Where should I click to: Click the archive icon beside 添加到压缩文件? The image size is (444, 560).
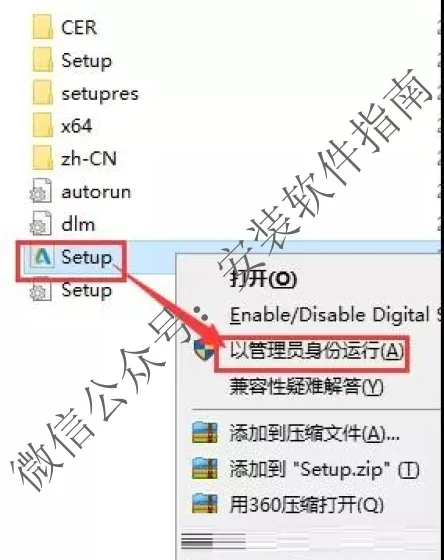[205, 433]
